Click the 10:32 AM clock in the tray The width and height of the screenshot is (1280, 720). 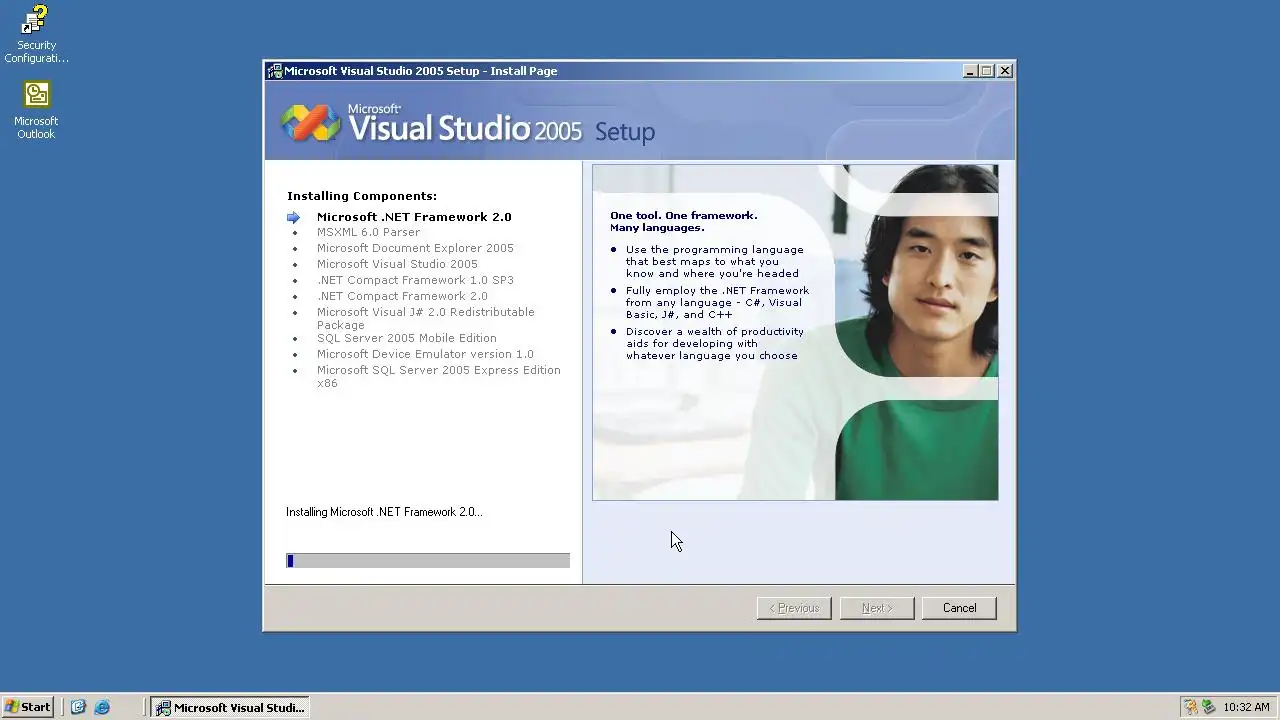tap(1246, 707)
